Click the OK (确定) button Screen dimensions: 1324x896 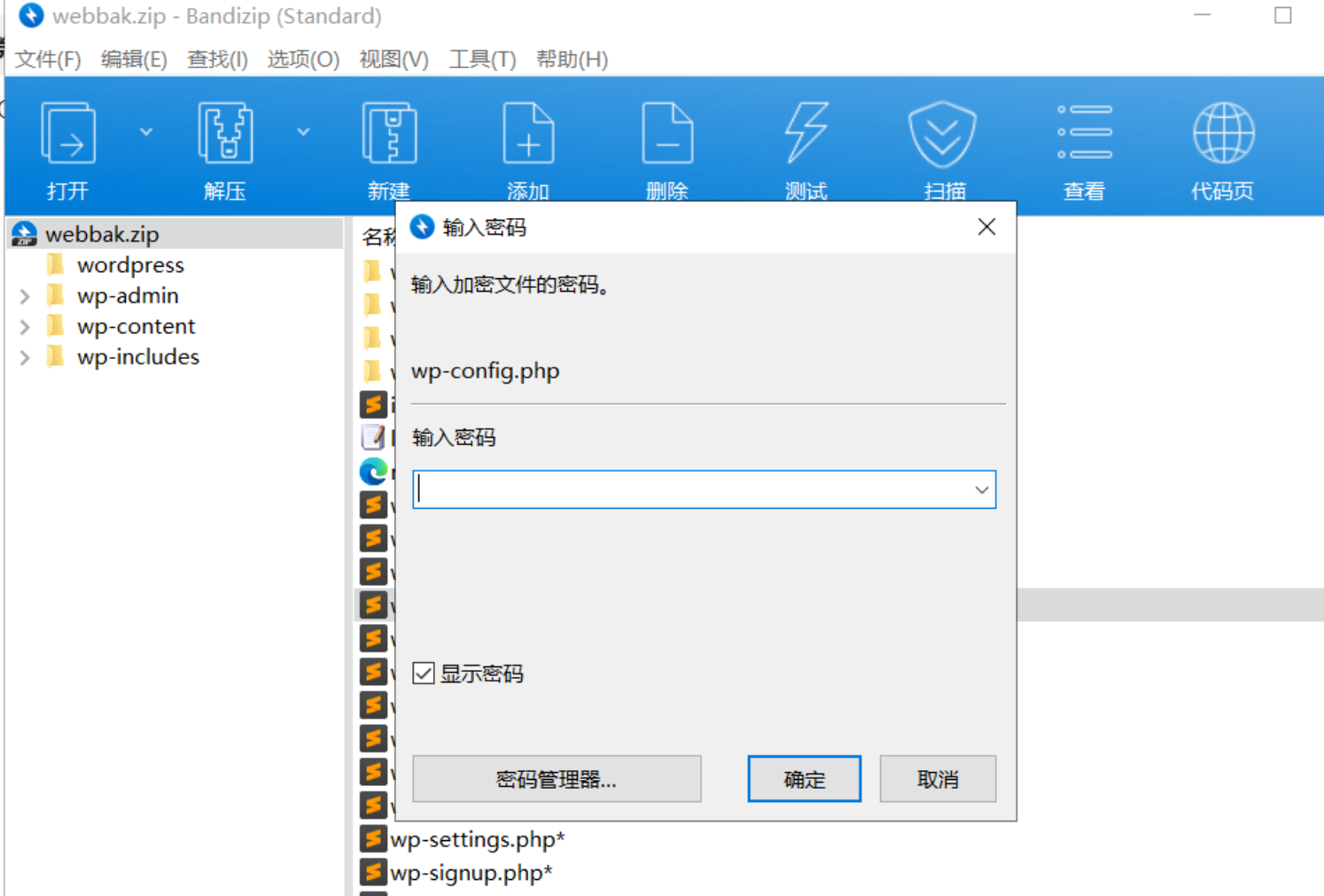pyautogui.click(x=804, y=779)
